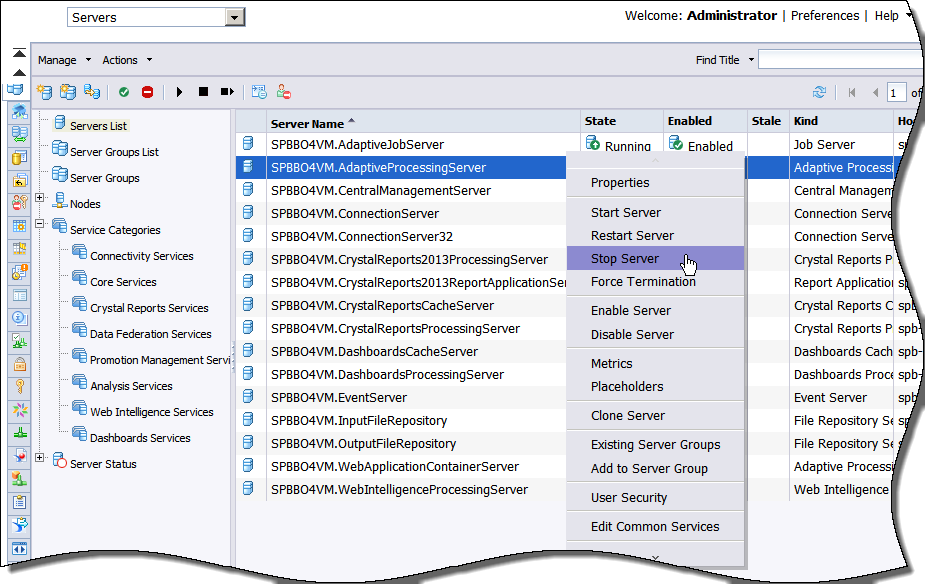Go to the first page arrow
This screenshot has height=584, width=925.
[852, 93]
